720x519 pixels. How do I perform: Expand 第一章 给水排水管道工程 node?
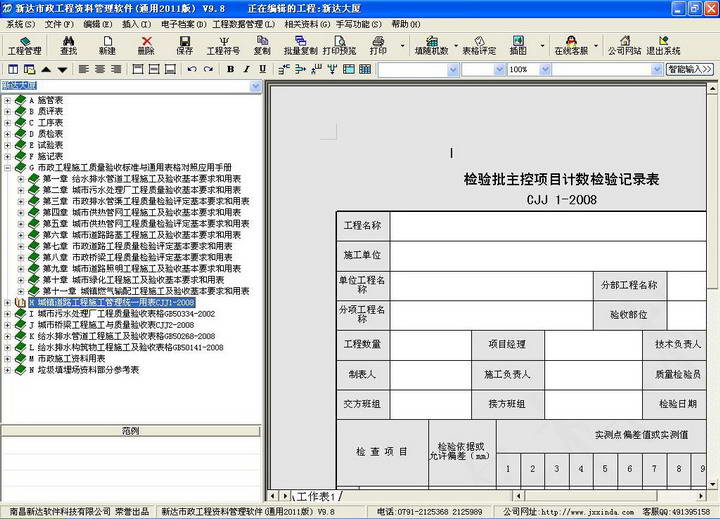(x=21, y=179)
